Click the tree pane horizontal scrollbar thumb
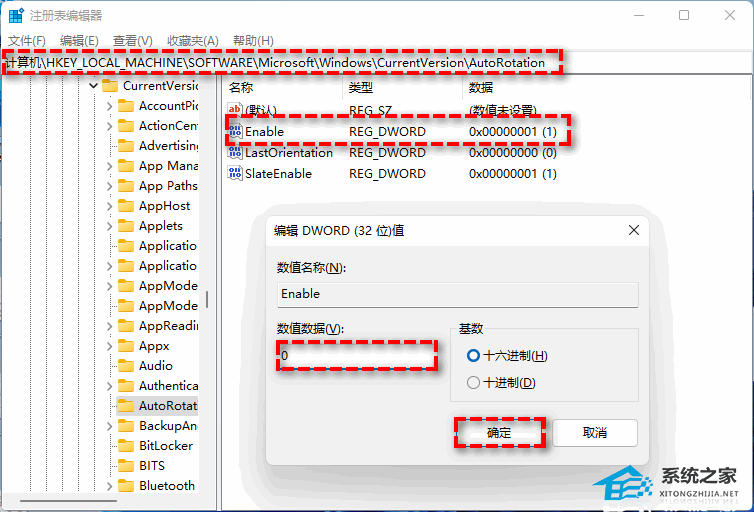 pyautogui.click(x=68, y=500)
